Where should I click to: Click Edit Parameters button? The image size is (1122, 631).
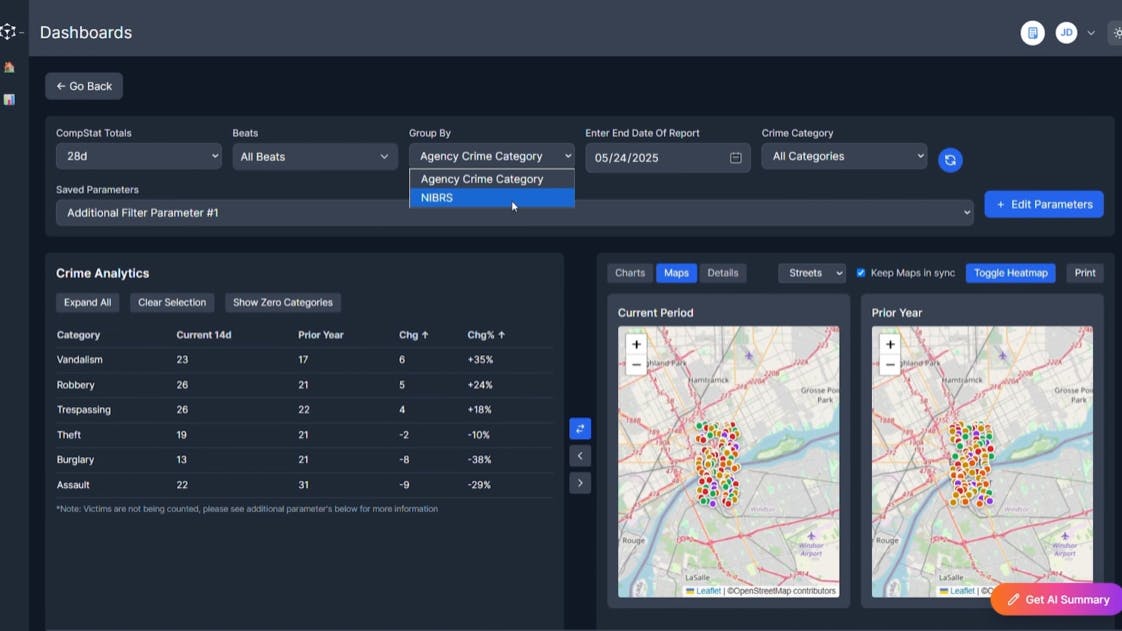[x=1043, y=204]
